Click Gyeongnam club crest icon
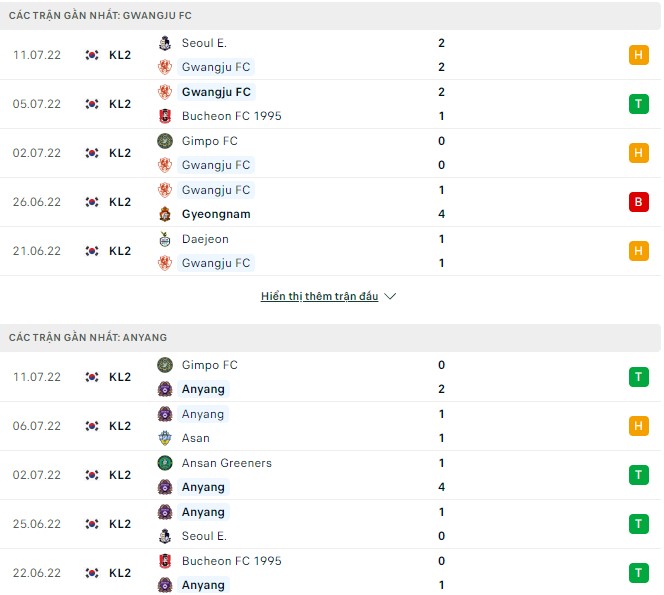Viewport: 664px width, 595px height. tap(165, 214)
